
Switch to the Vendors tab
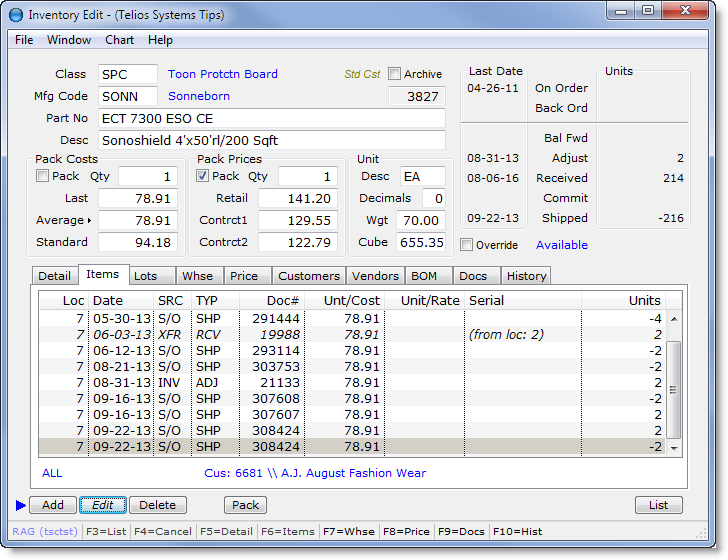click(x=374, y=276)
